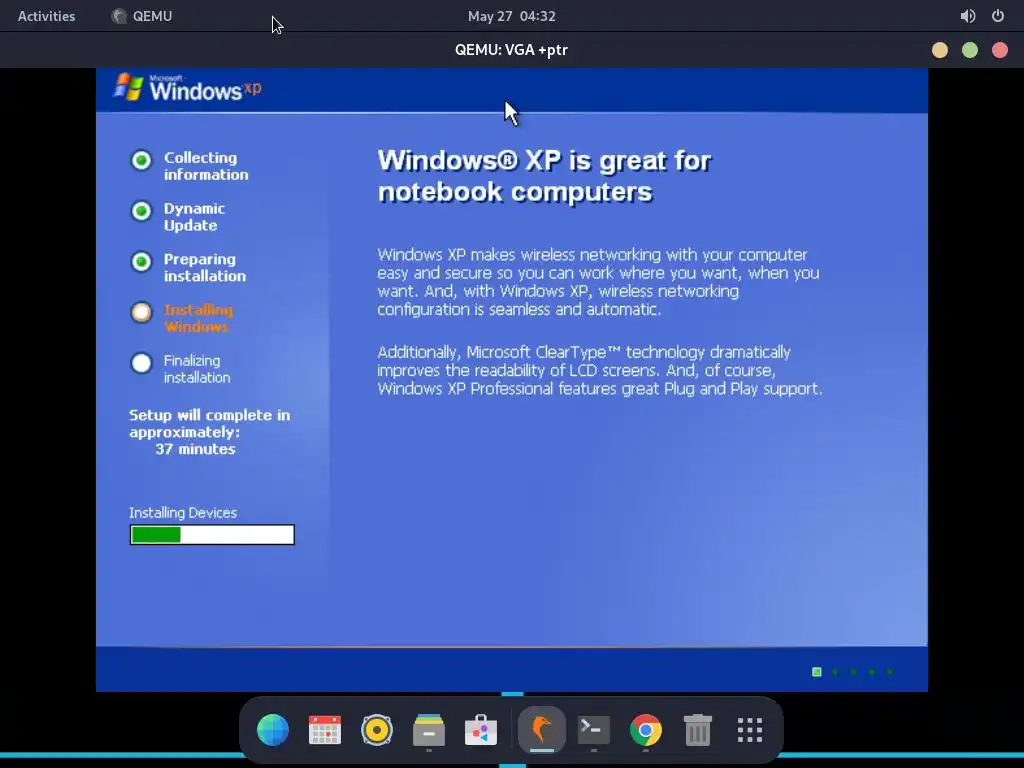Click the "37 minutes" estimate
This screenshot has width=1024, height=768.
(195, 449)
